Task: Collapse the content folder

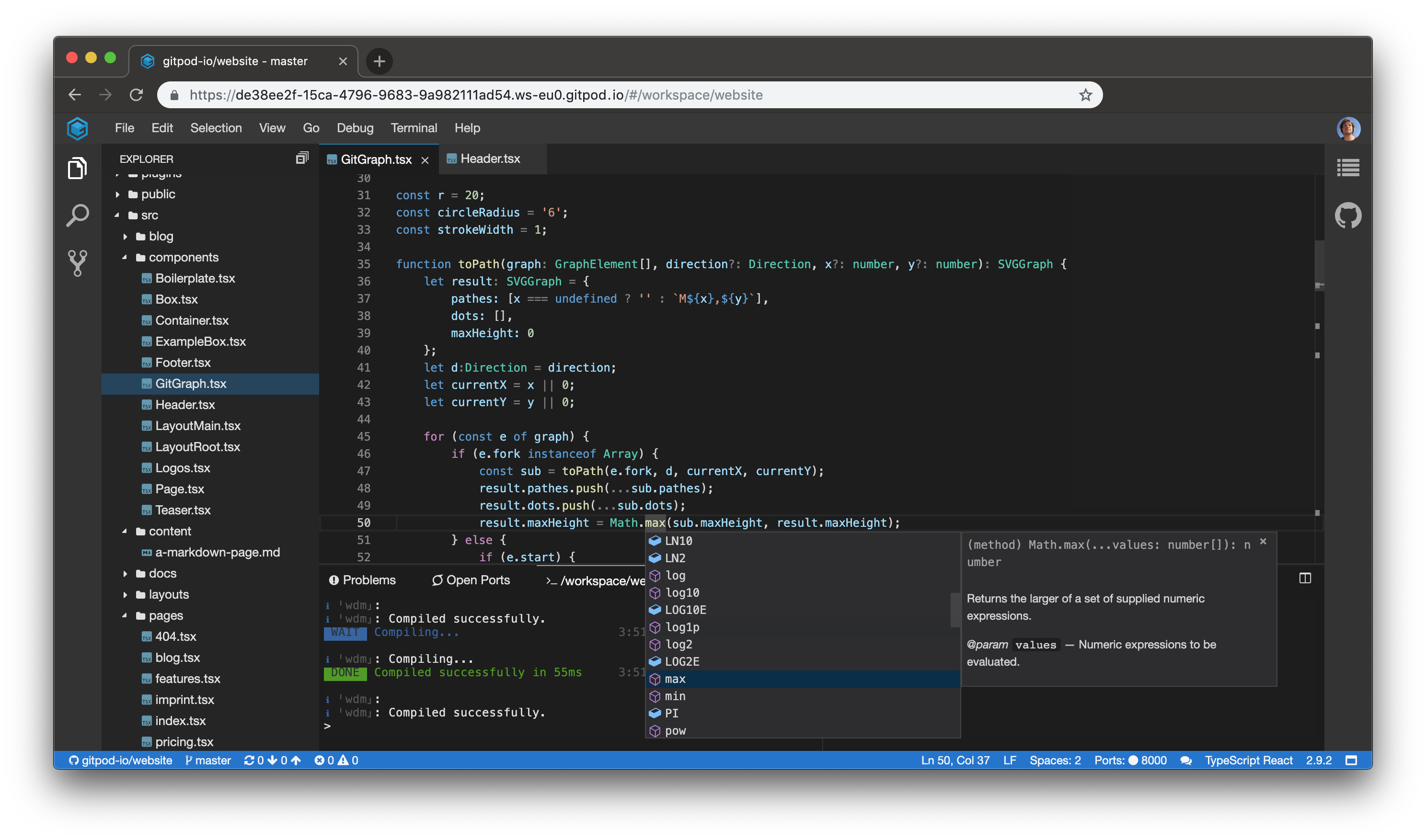Action: click(210, 531)
